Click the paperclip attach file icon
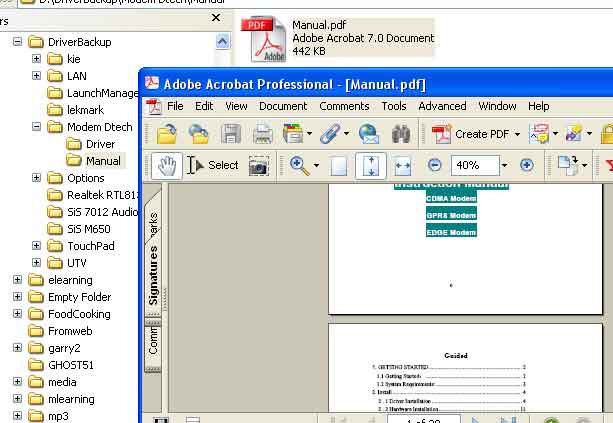Image resolution: width=613 pixels, height=423 pixels. click(330, 134)
